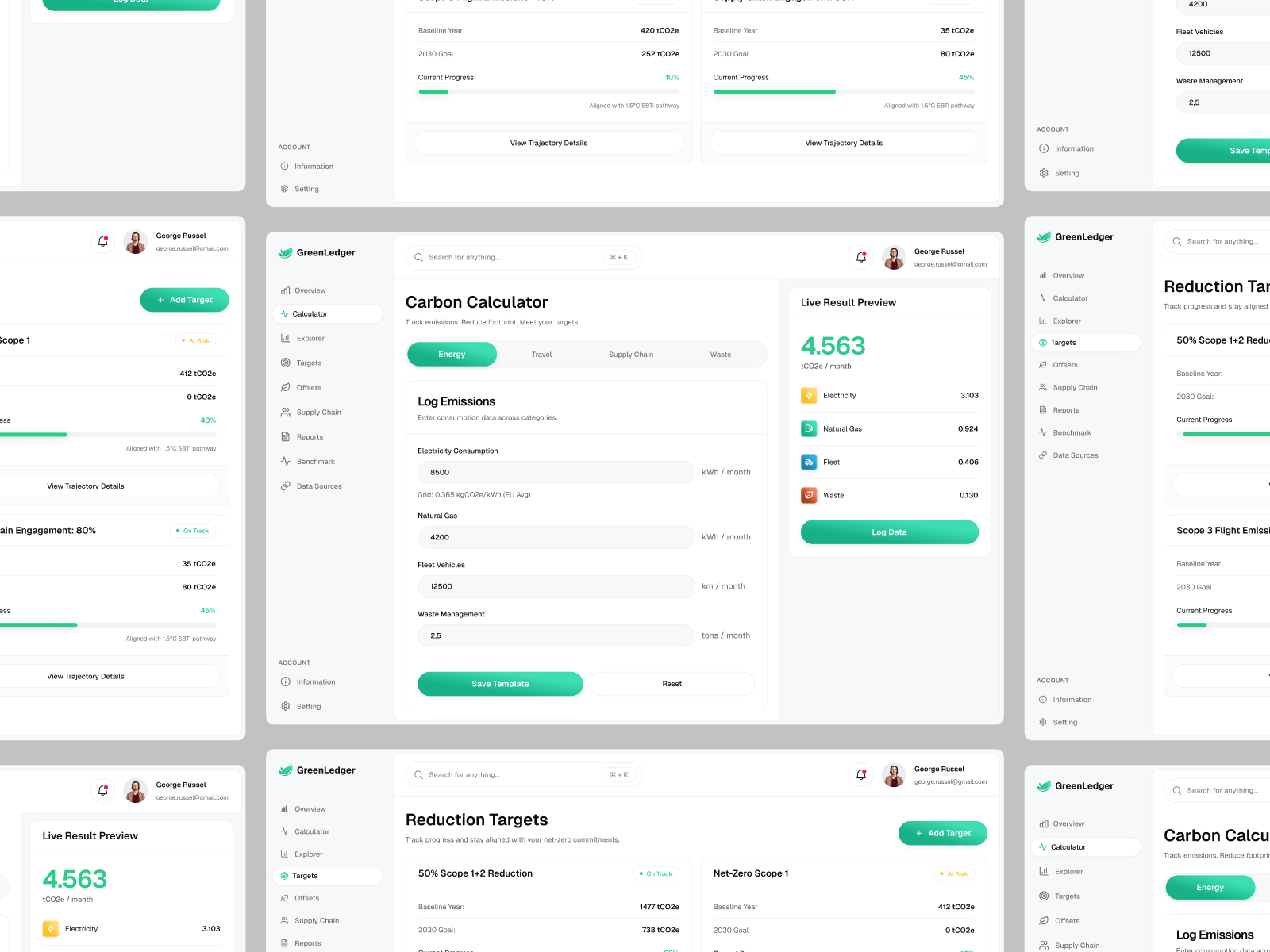
Task: Open the Supply Chain sidebar item
Action: click(317, 412)
